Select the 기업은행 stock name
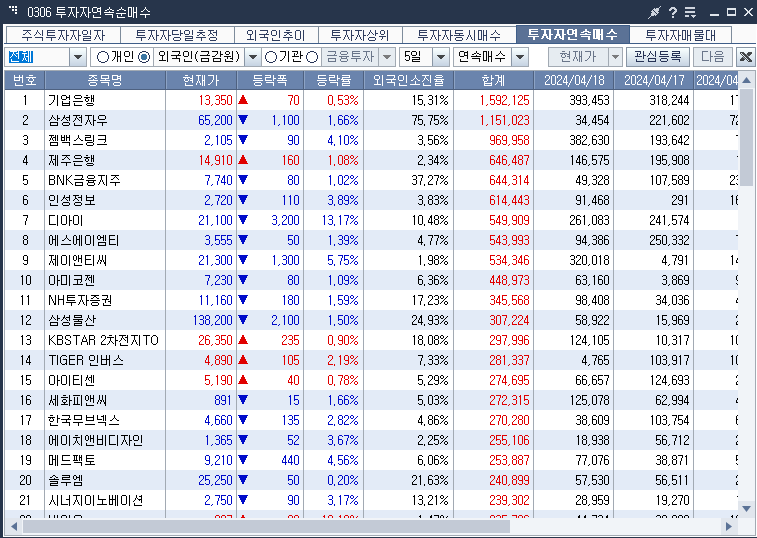 pos(71,100)
